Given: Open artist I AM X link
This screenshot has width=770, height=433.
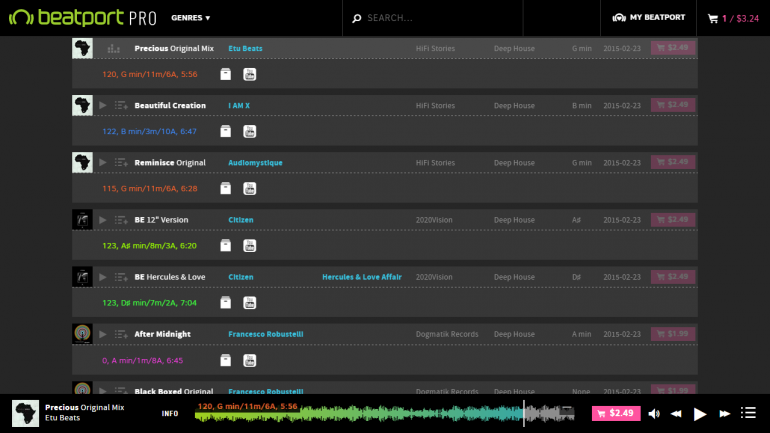Looking at the screenshot, I should click(239, 106).
